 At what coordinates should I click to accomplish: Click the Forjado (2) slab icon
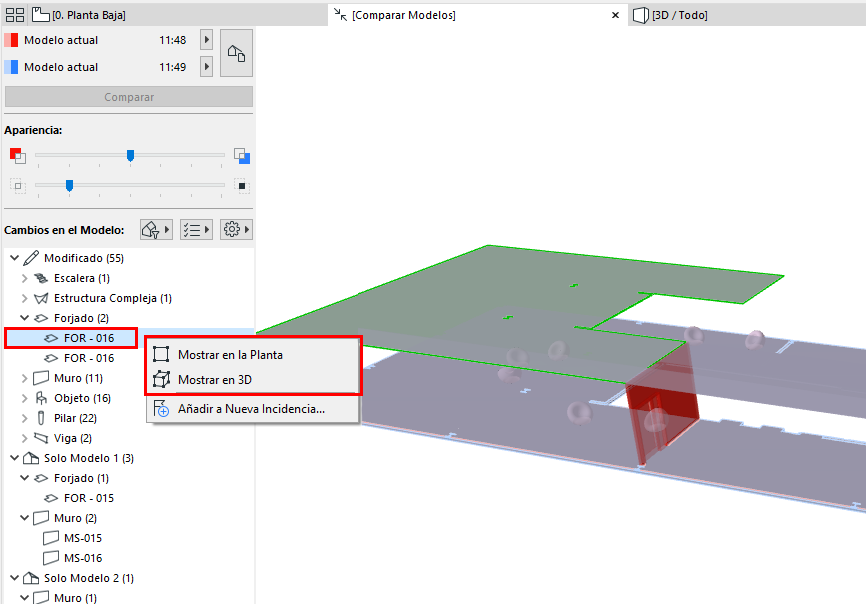pos(41,318)
